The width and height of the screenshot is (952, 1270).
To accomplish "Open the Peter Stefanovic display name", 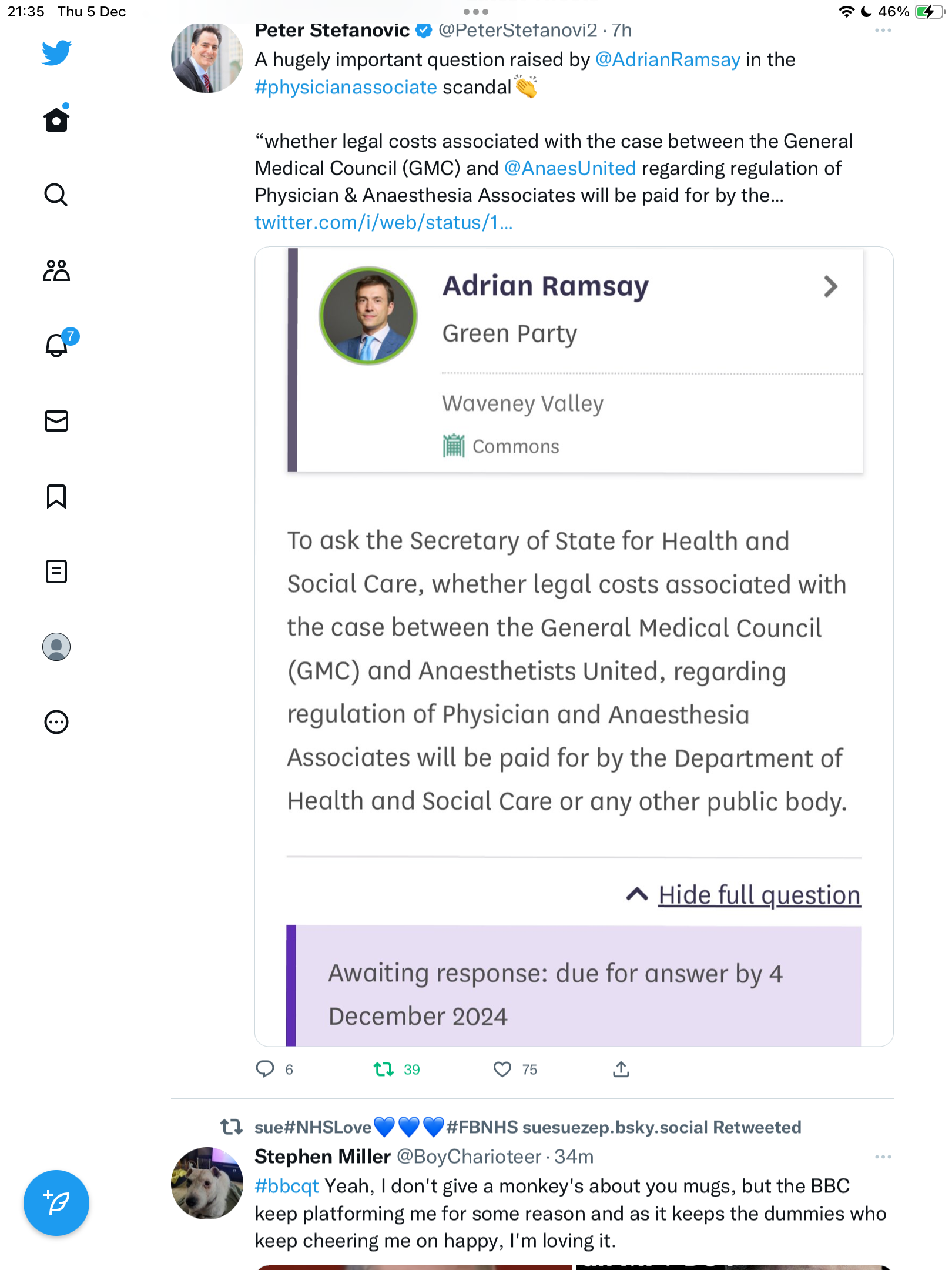I will [332, 30].
